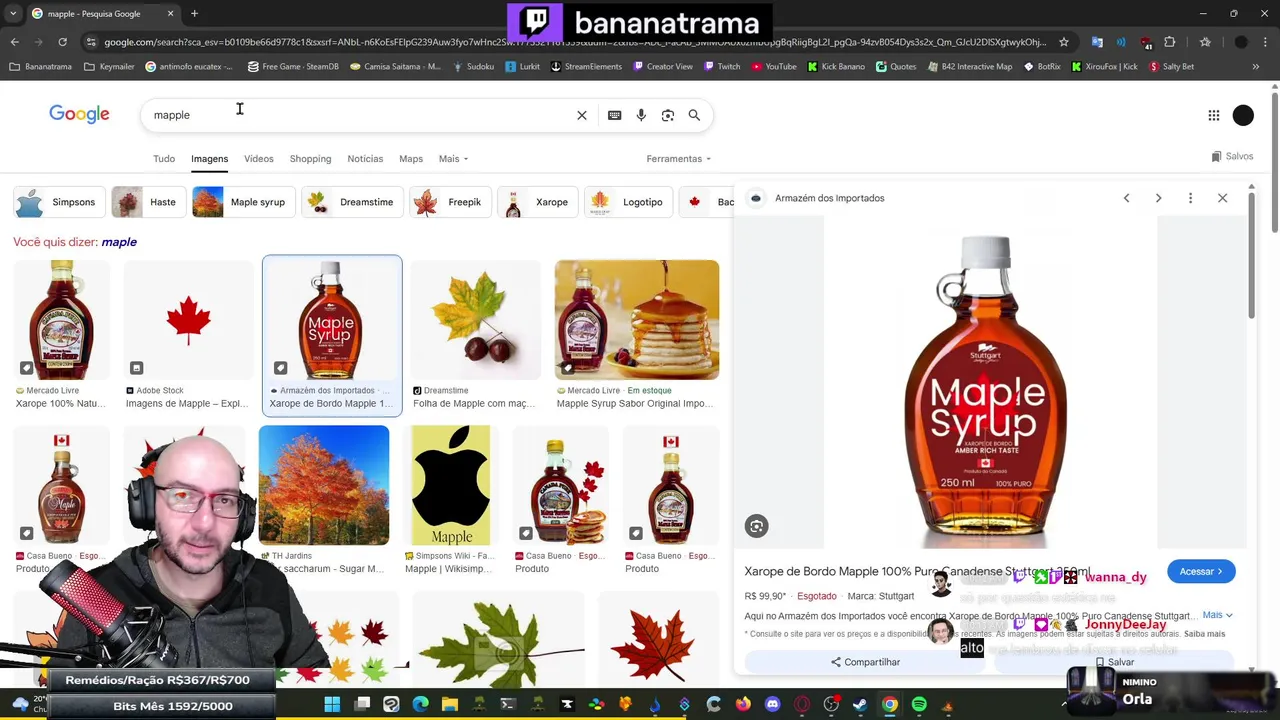Open the on-screen keyboard input tool
Viewport: 1280px width, 720px height.
tap(615, 115)
